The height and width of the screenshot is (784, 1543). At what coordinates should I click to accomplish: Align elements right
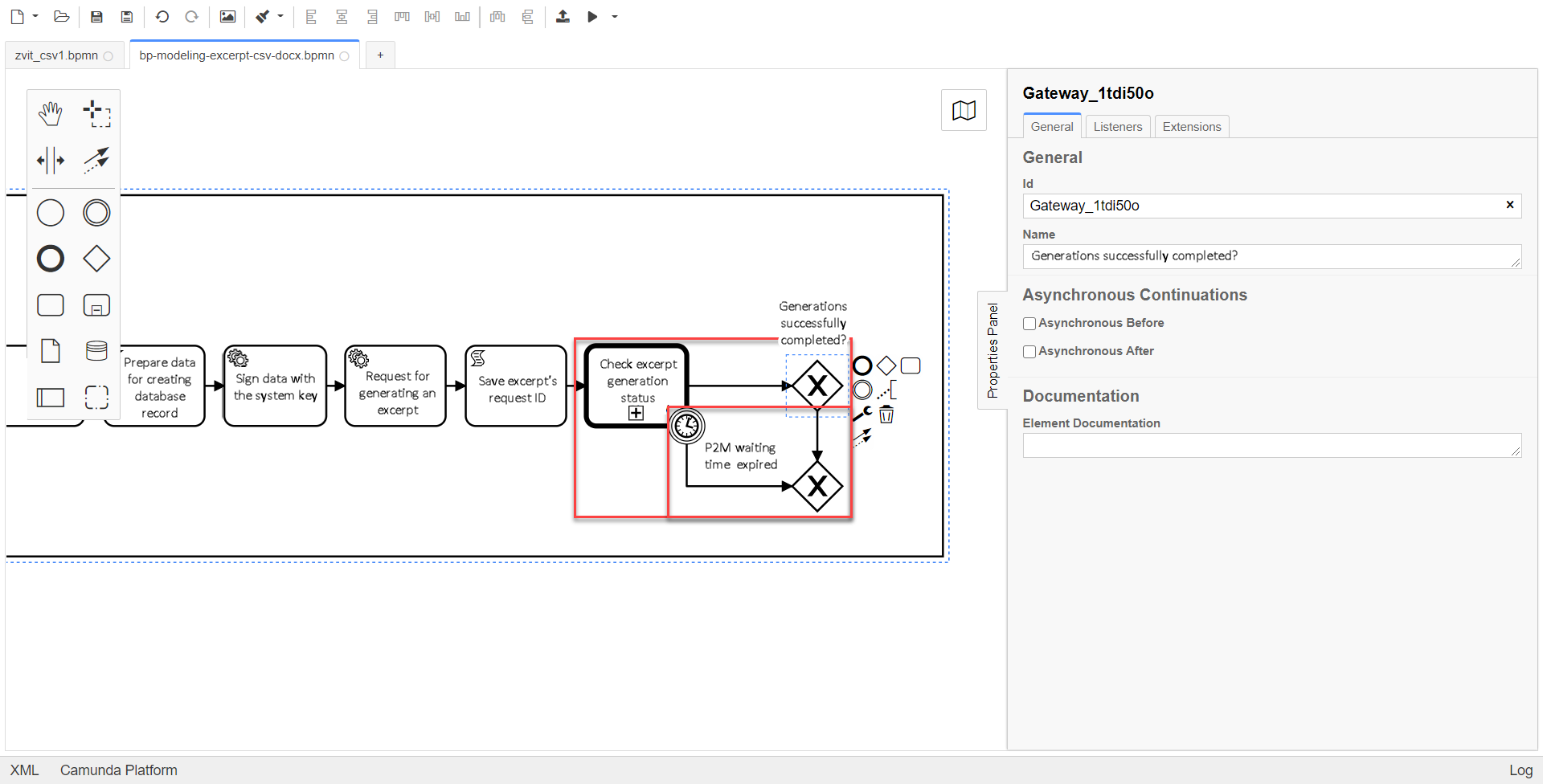tap(372, 16)
